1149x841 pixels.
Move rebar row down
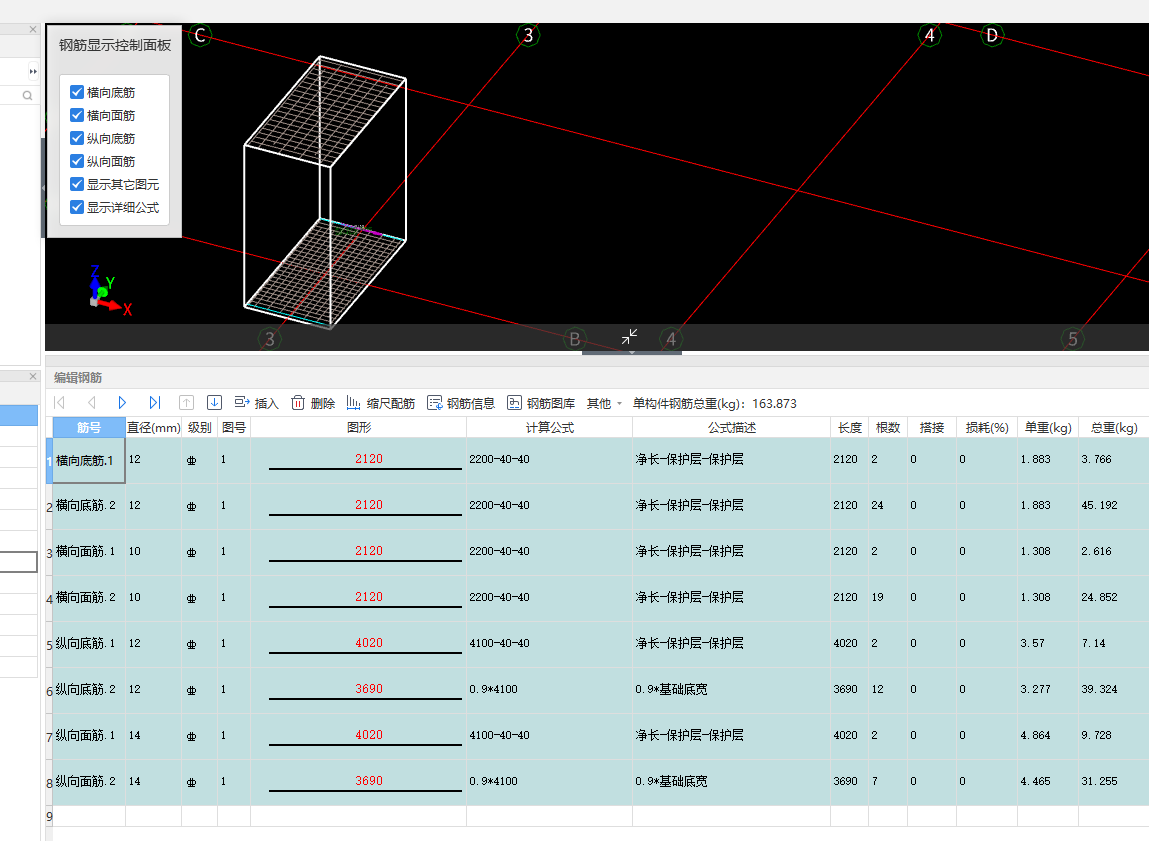click(x=214, y=403)
